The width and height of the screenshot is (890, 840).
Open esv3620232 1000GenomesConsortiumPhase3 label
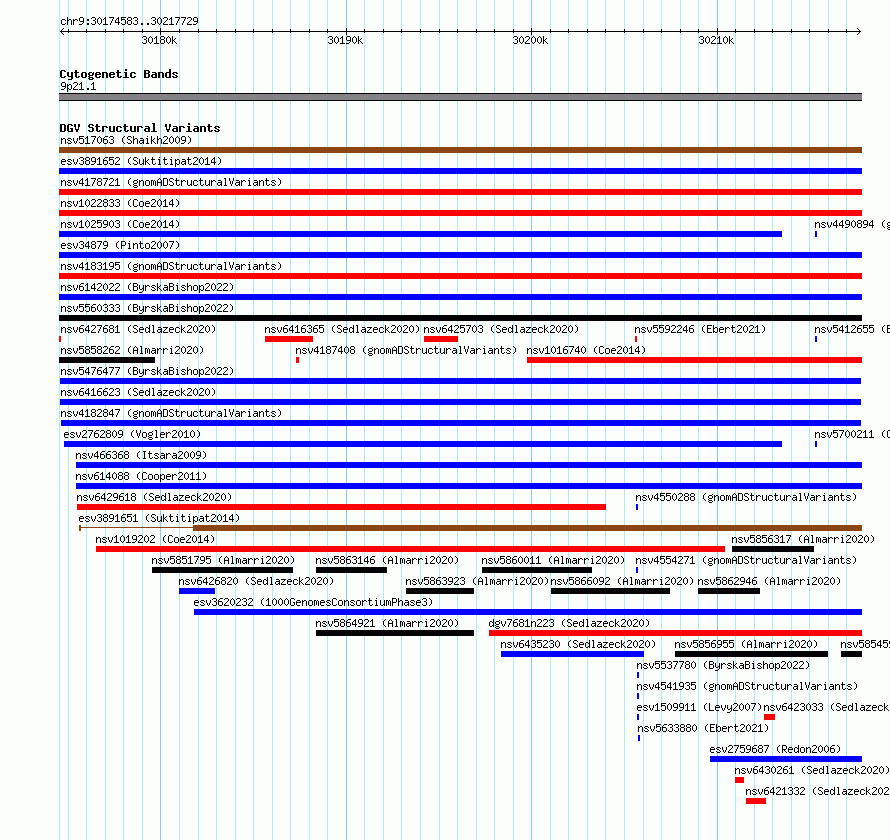point(313,602)
